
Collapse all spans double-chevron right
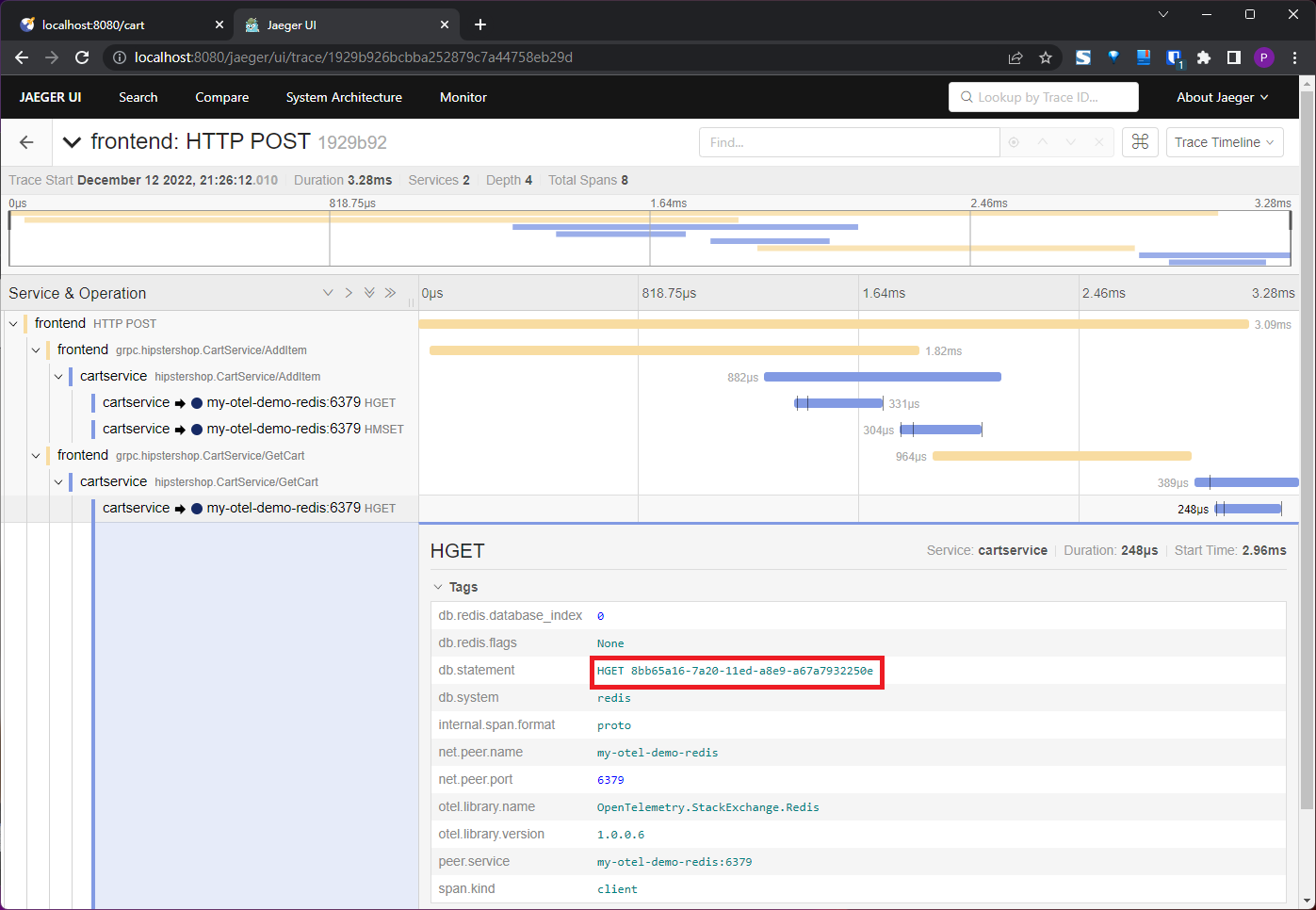pyautogui.click(x=390, y=293)
